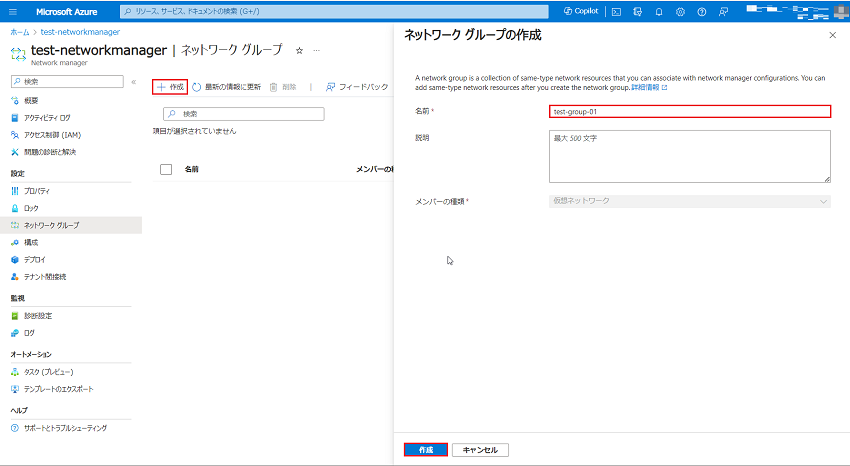Click the 名前 input field

point(690,111)
